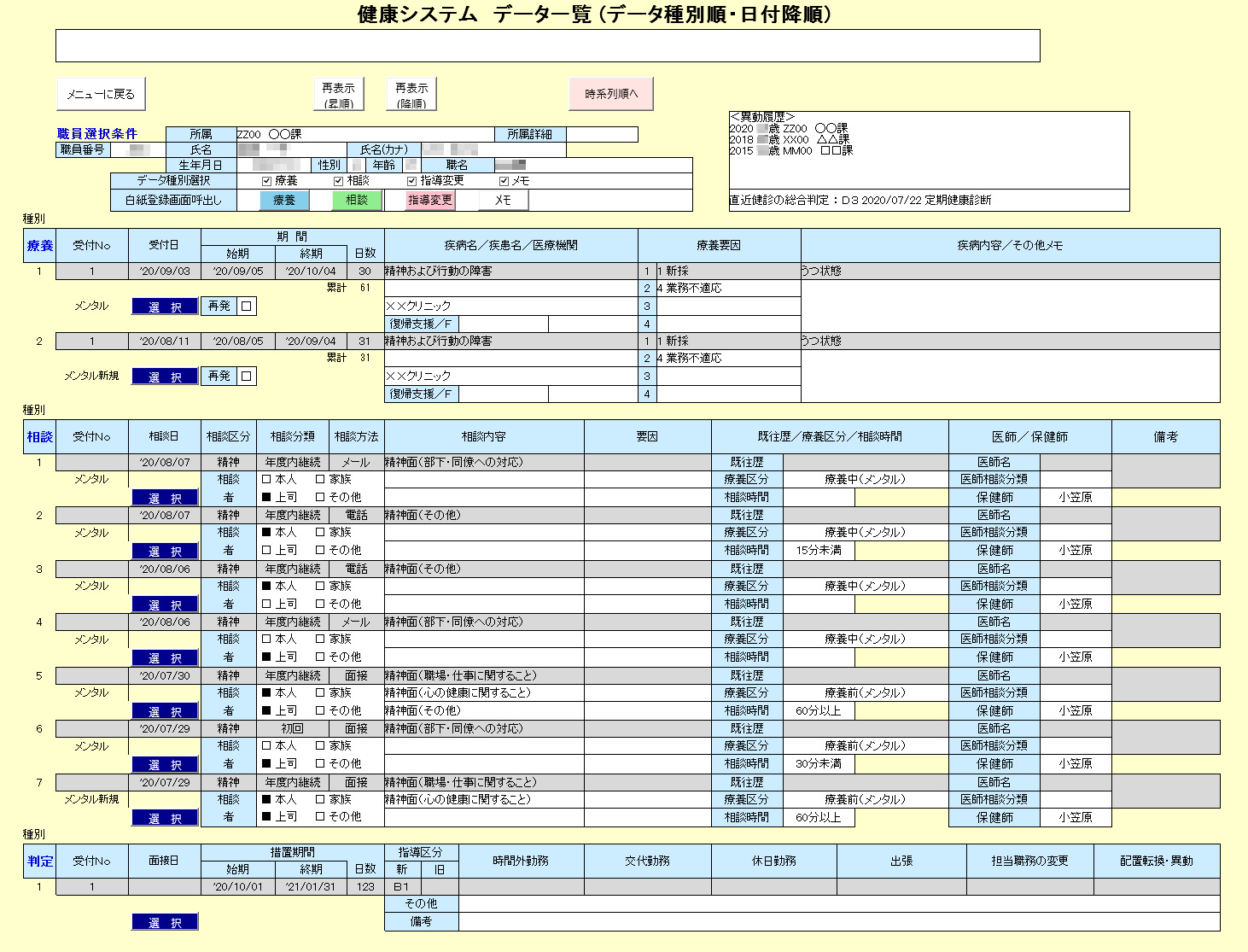Click その他 input row in 判定 section
Viewport: 1248px width, 952px height.
coord(839,903)
